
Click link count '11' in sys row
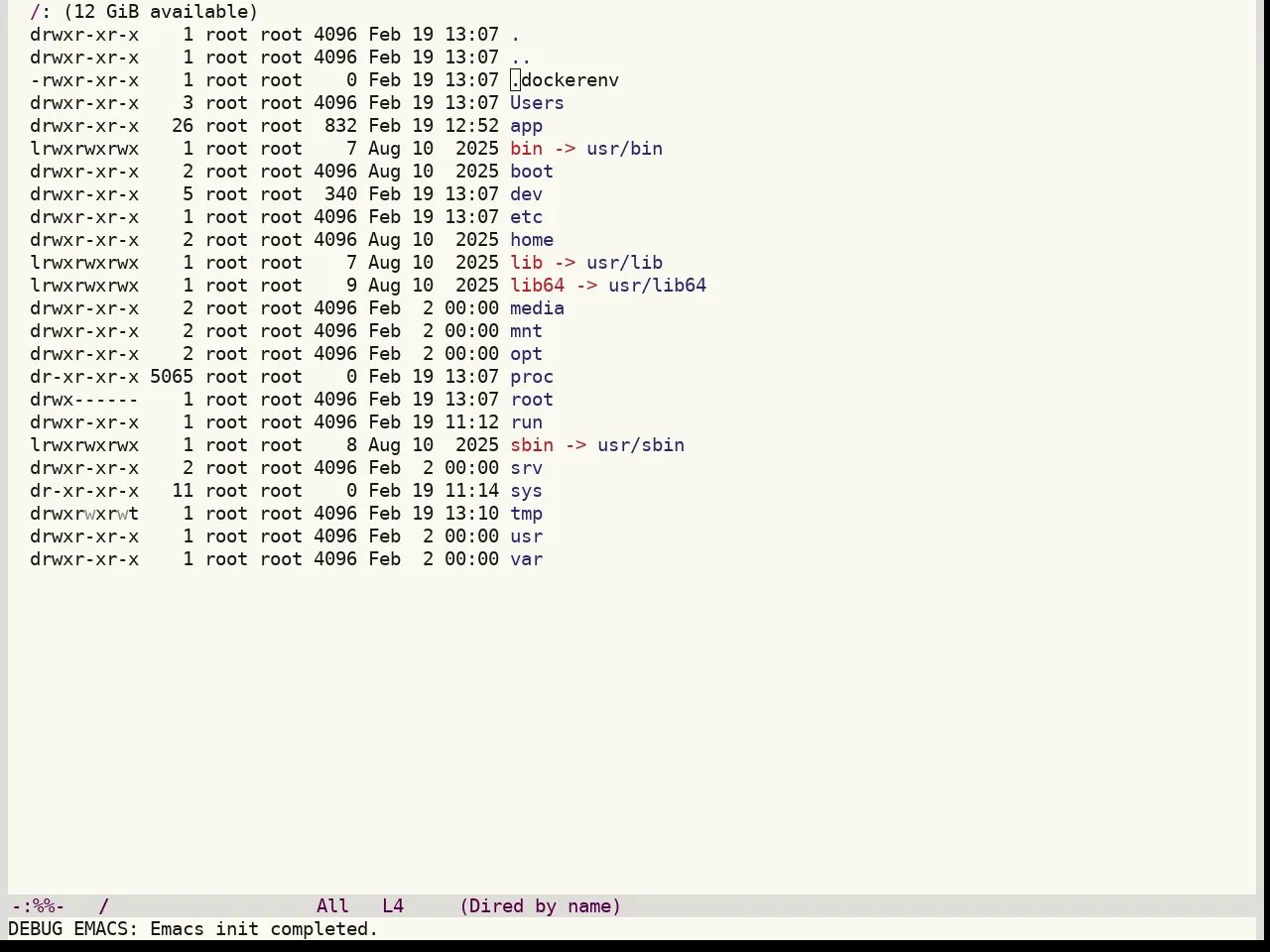click(x=183, y=491)
